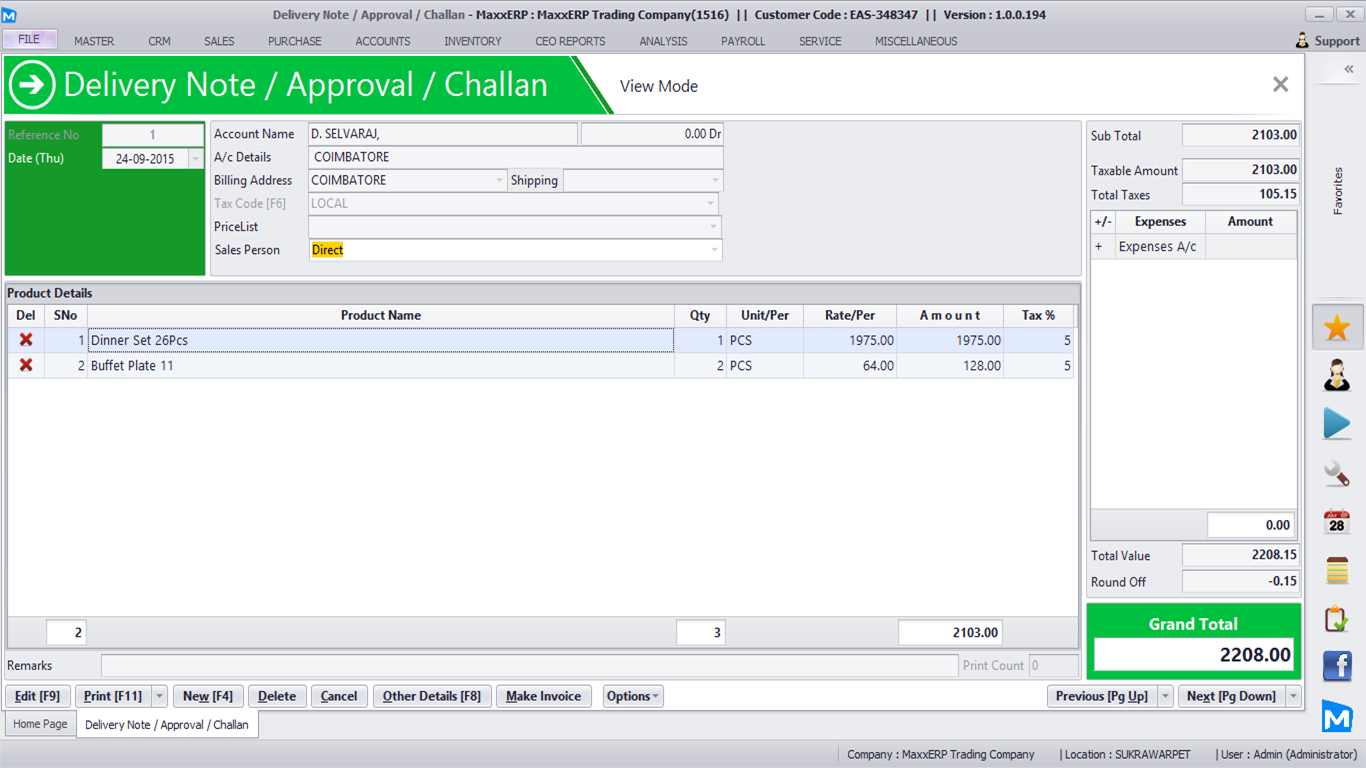Click the Make Invoice button
The image size is (1366, 768).
pos(543,696)
